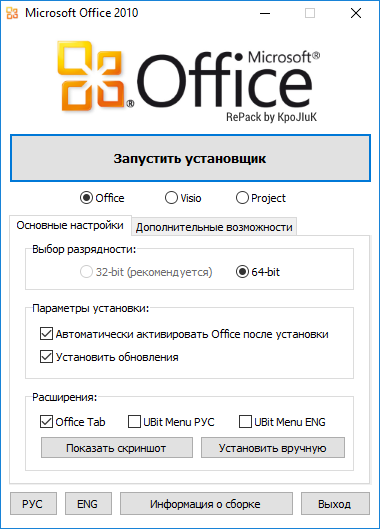The width and height of the screenshot is (380, 529).
Task: Click the Параметры установки label
Action: [90, 308]
